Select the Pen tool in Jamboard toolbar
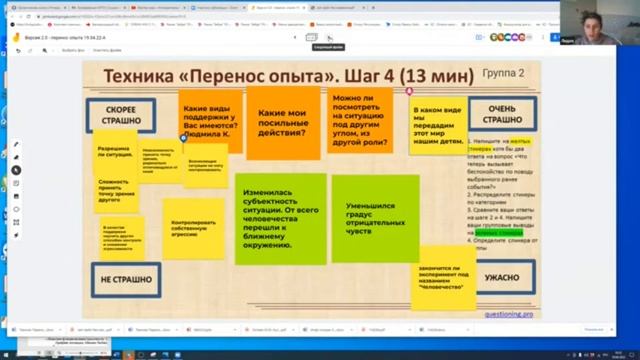The image size is (640, 360). (x=16, y=144)
